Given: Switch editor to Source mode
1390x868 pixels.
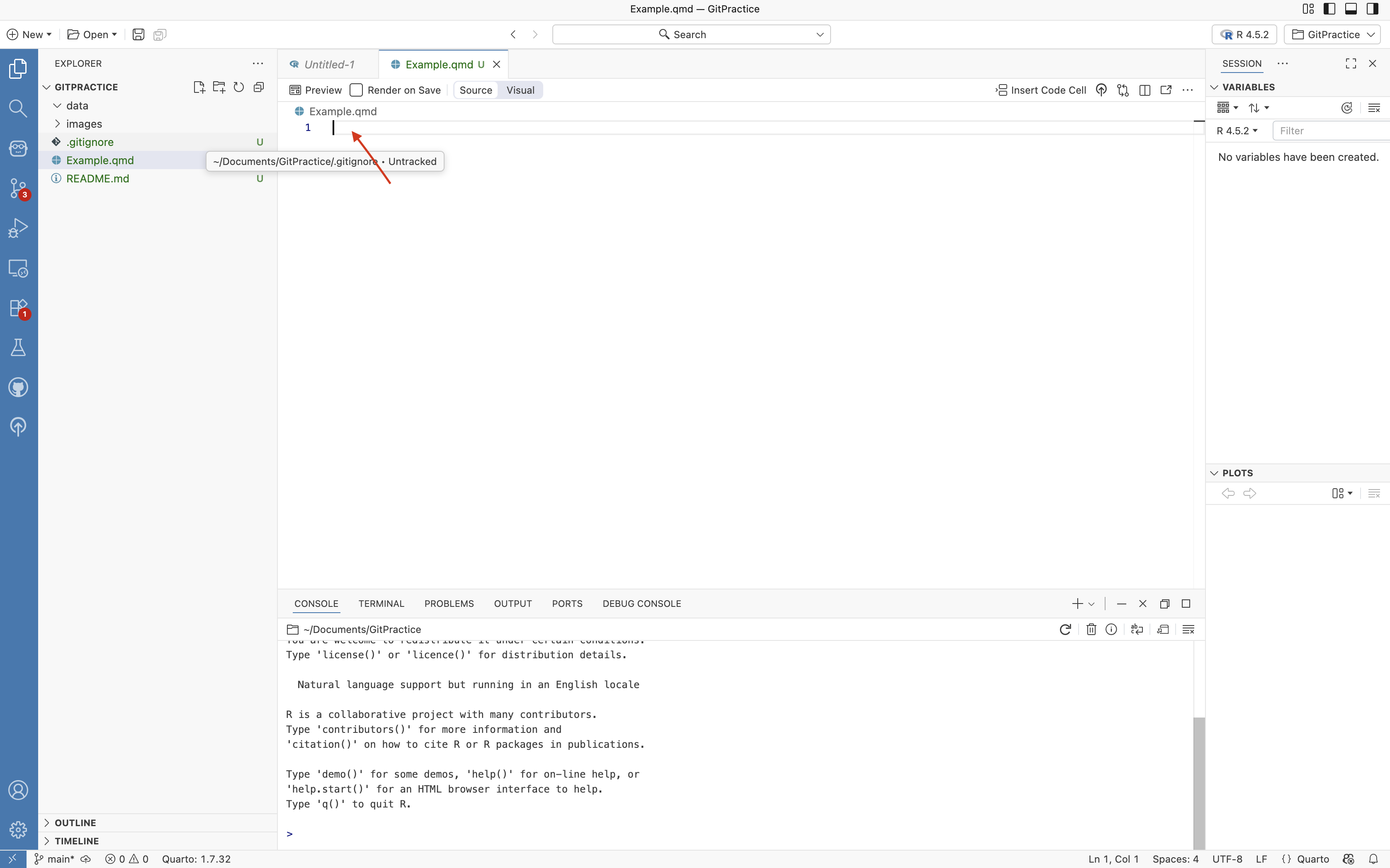Looking at the screenshot, I should (x=475, y=90).
